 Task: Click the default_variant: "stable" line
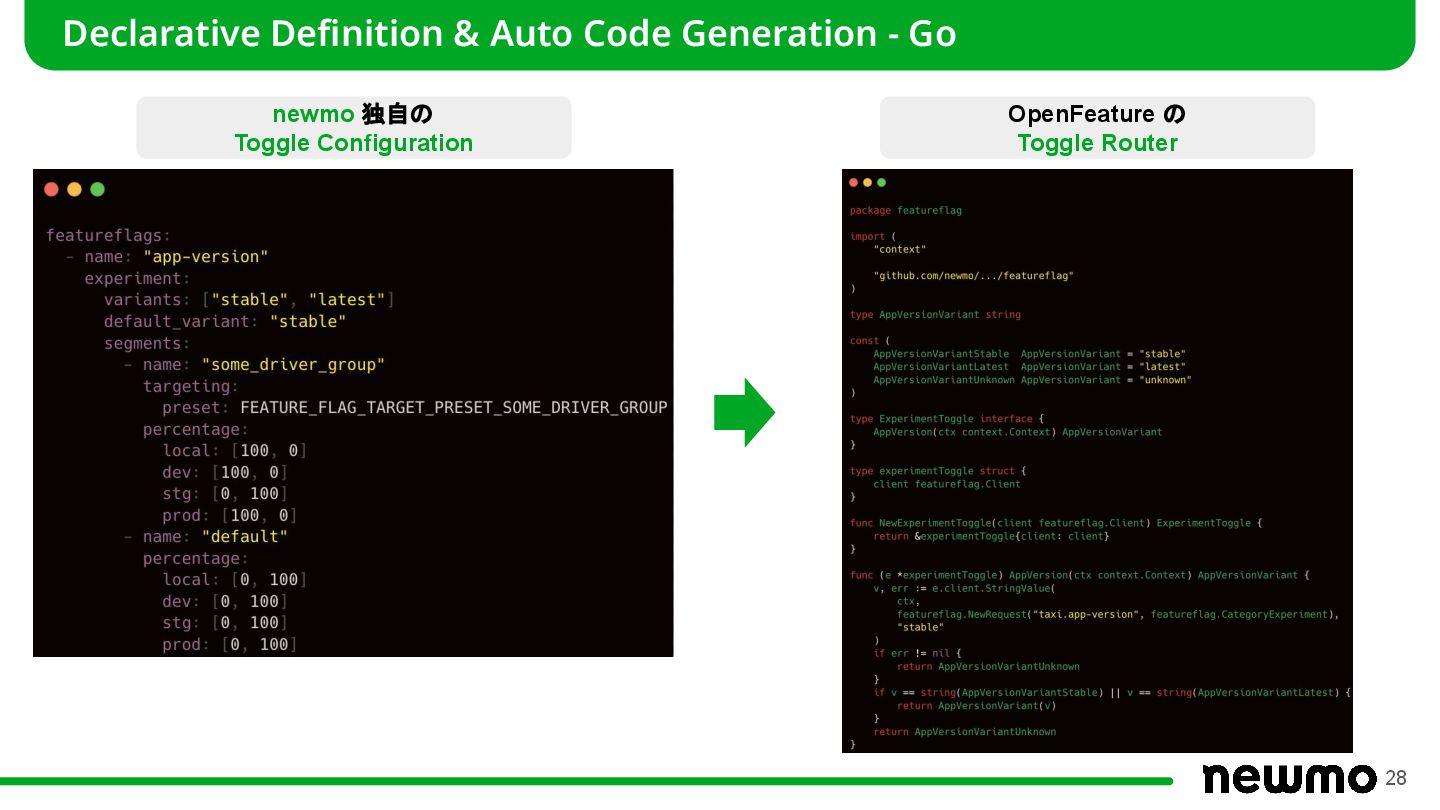[x=225, y=322]
